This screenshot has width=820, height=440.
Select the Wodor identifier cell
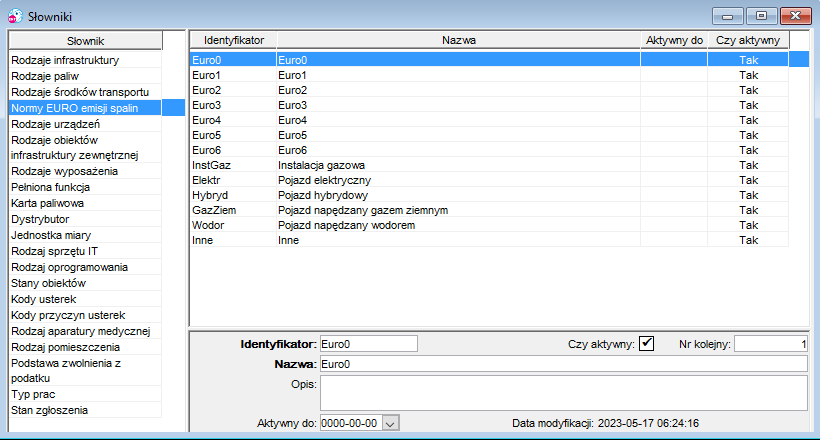[x=233, y=225]
